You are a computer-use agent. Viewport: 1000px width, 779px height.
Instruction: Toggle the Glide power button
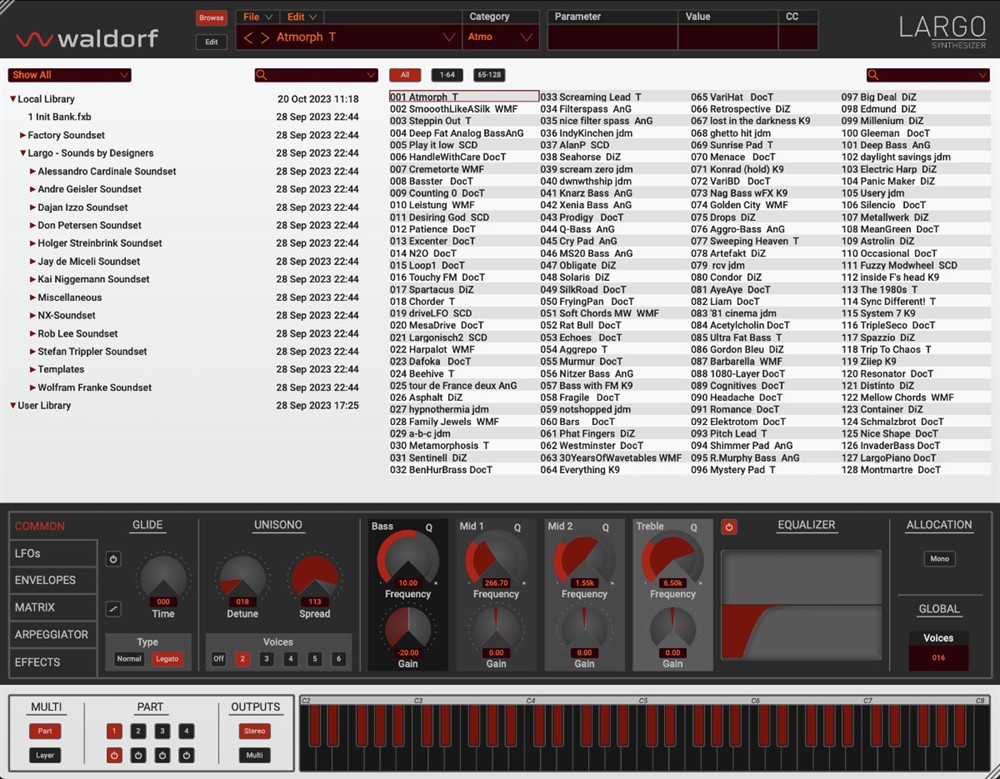(113, 559)
